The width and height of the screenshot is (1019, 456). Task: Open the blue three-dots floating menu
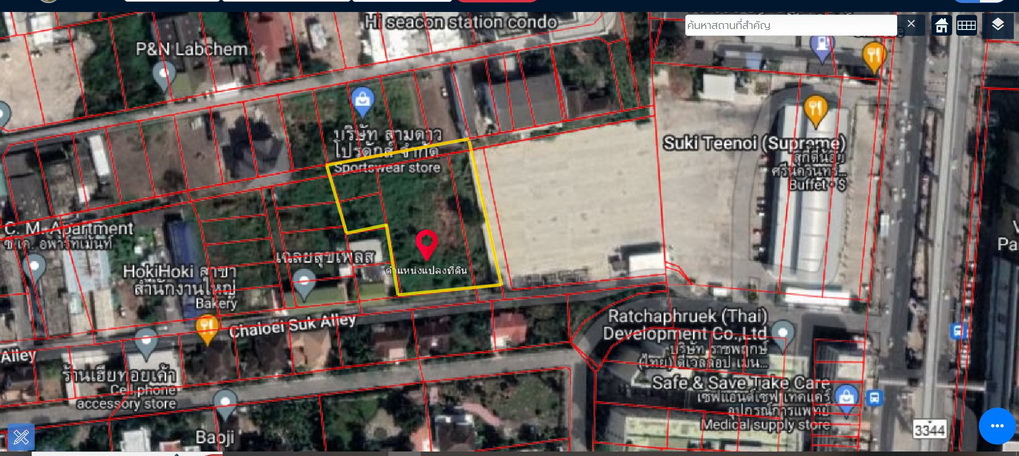click(996, 426)
